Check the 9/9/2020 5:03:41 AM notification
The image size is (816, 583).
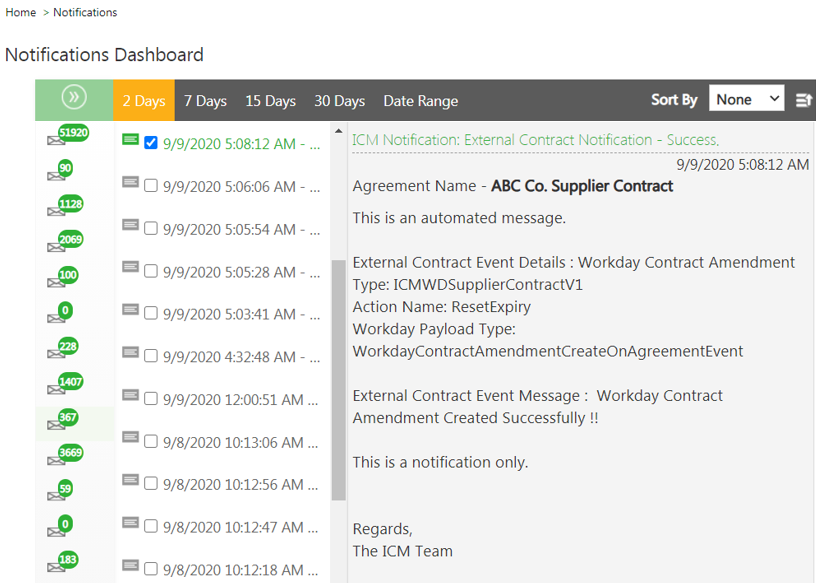(151, 313)
